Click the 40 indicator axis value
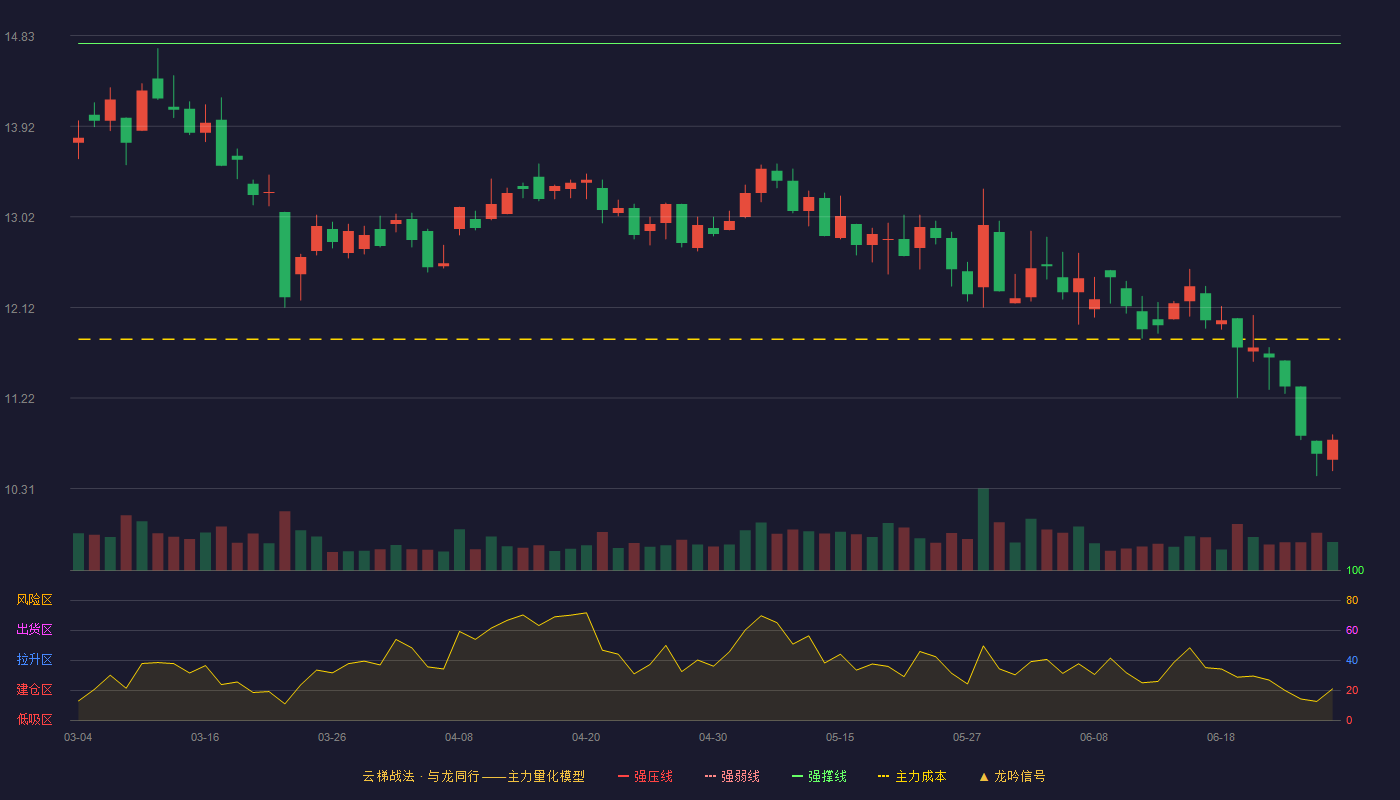Image resolution: width=1400 pixels, height=800 pixels. (1352, 660)
